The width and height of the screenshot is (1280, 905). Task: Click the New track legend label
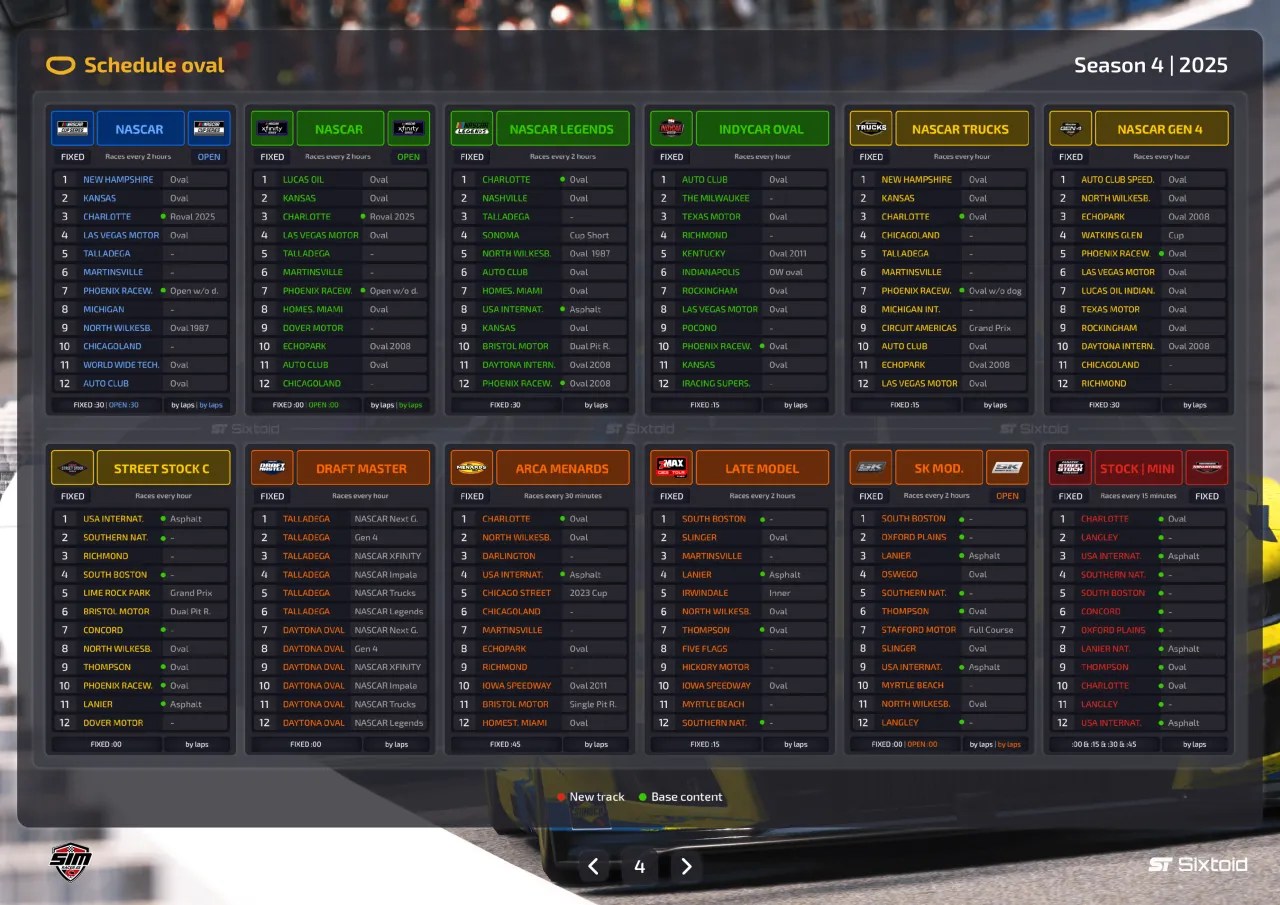click(x=597, y=797)
